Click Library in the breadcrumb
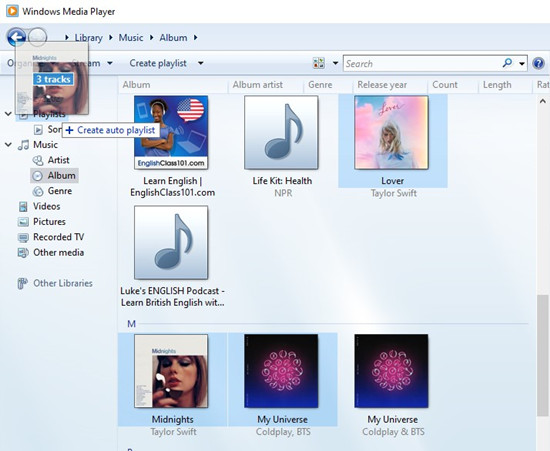The height and width of the screenshot is (451, 550). point(88,38)
